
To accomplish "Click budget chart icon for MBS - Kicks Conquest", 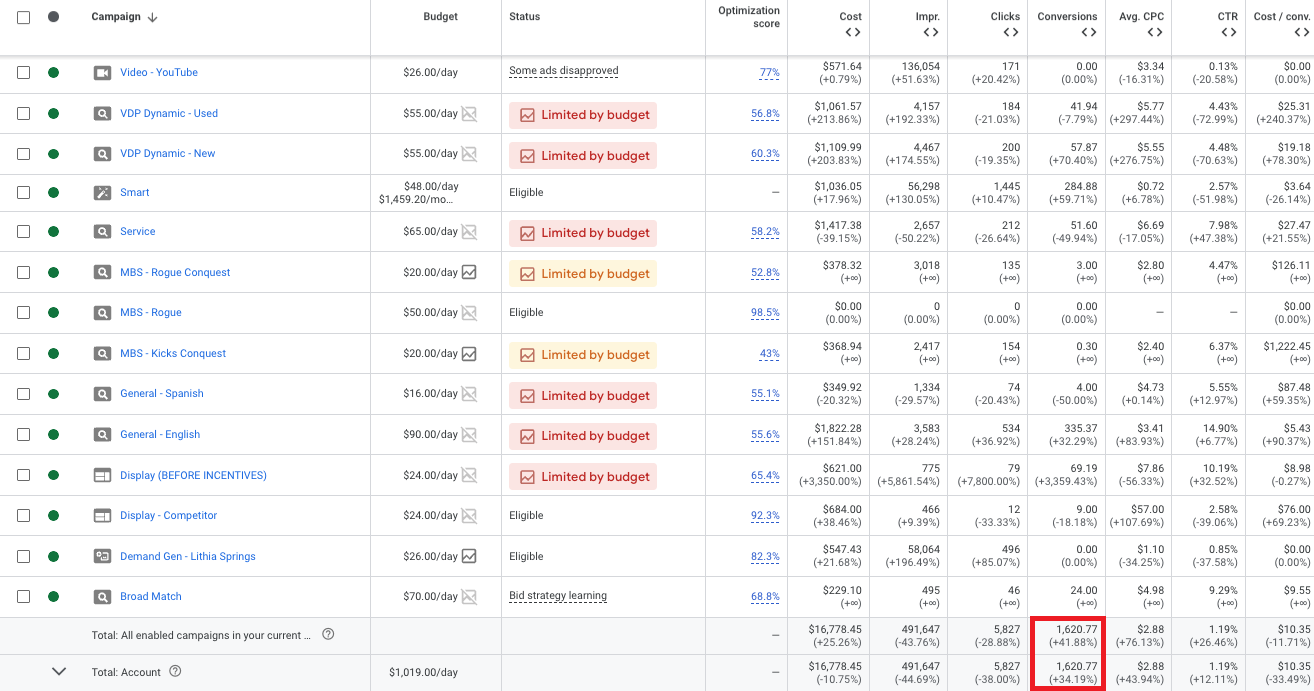I will tap(469, 353).
